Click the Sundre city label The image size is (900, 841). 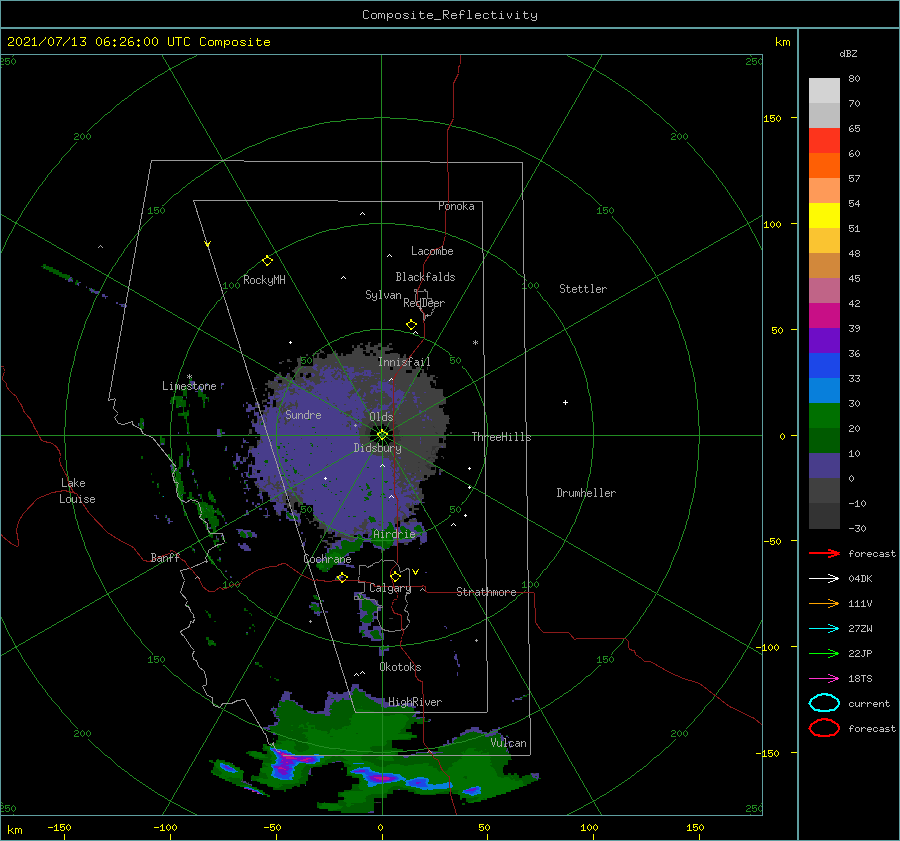coord(303,415)
